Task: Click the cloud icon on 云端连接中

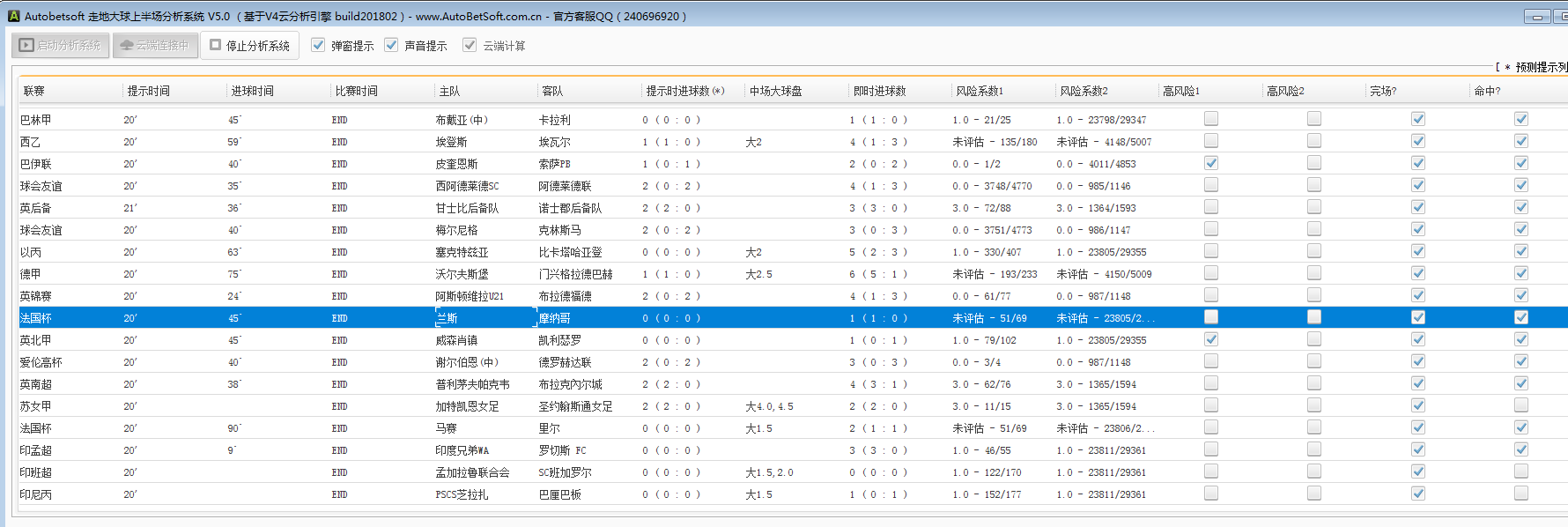Action: (127, 45)
